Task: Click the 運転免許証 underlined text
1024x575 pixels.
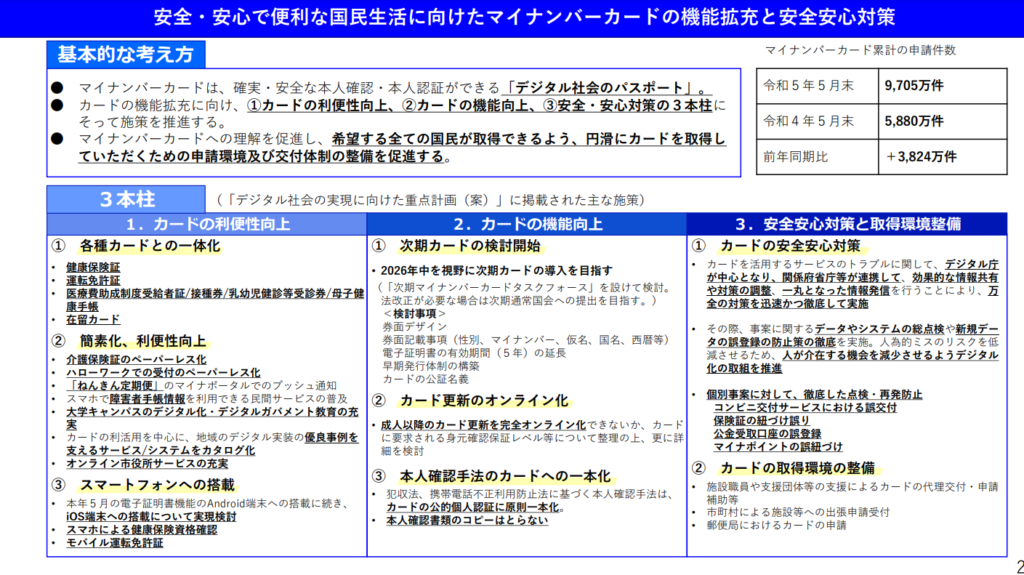Action: [x=93, y=280]
